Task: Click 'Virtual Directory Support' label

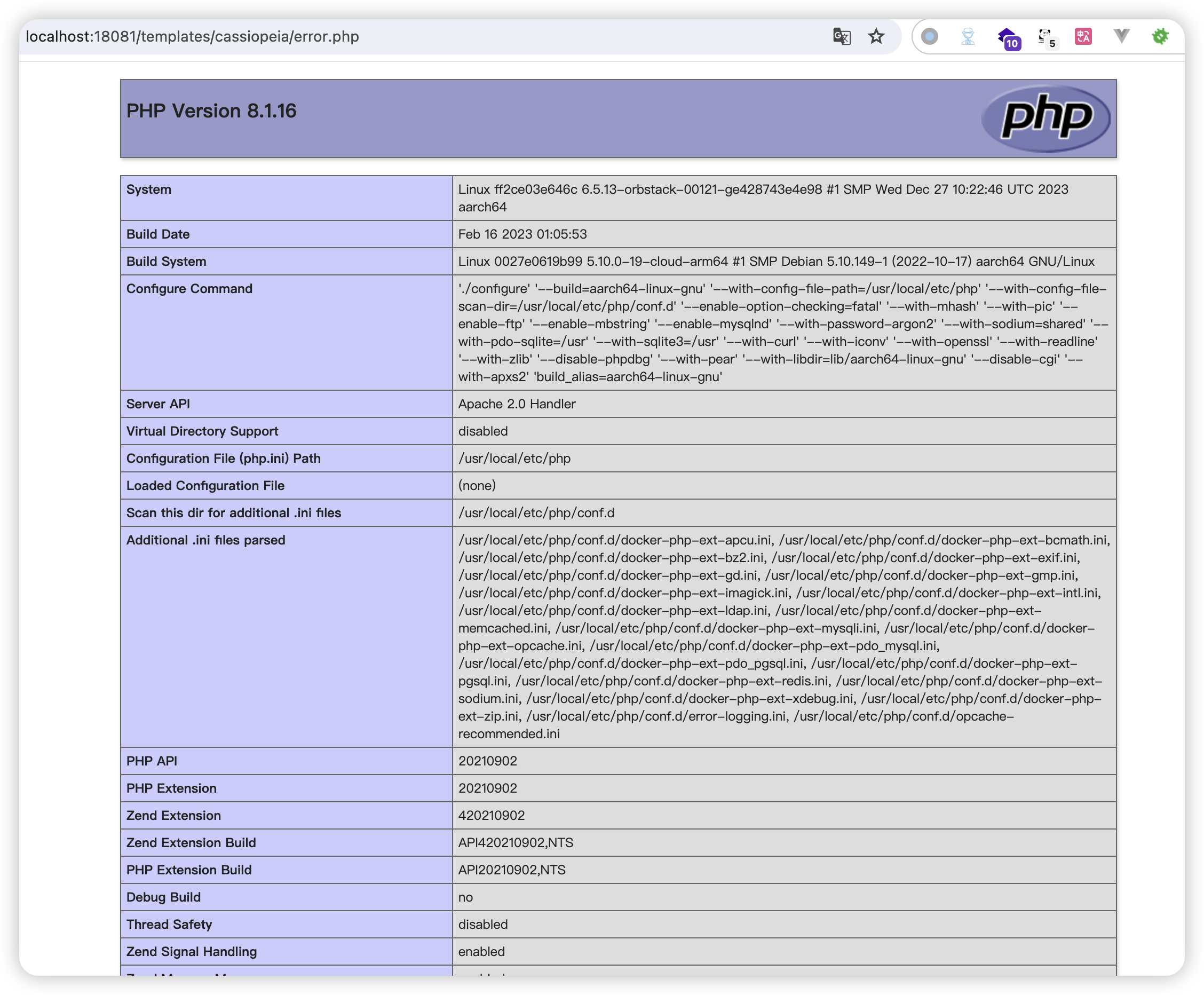Action: [x=202, y=431]
